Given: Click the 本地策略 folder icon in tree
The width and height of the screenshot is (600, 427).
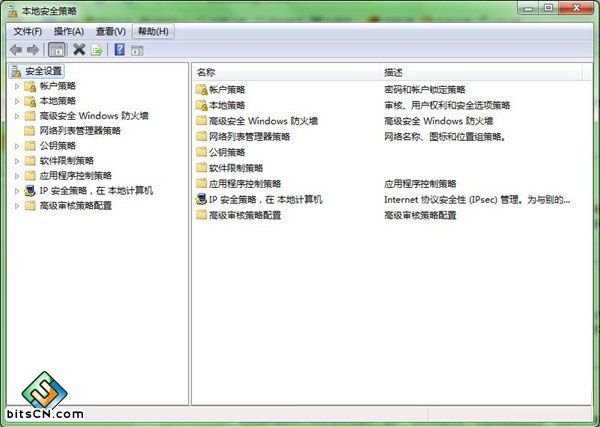Looking at the screenshot, I should click(30, 101).
